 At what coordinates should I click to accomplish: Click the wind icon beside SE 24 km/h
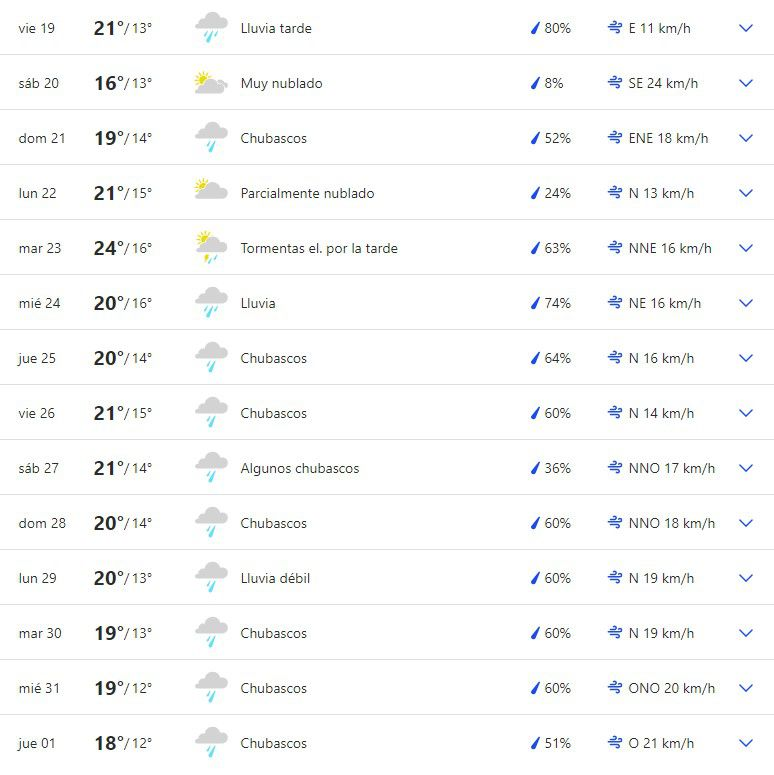pos(615,83)
